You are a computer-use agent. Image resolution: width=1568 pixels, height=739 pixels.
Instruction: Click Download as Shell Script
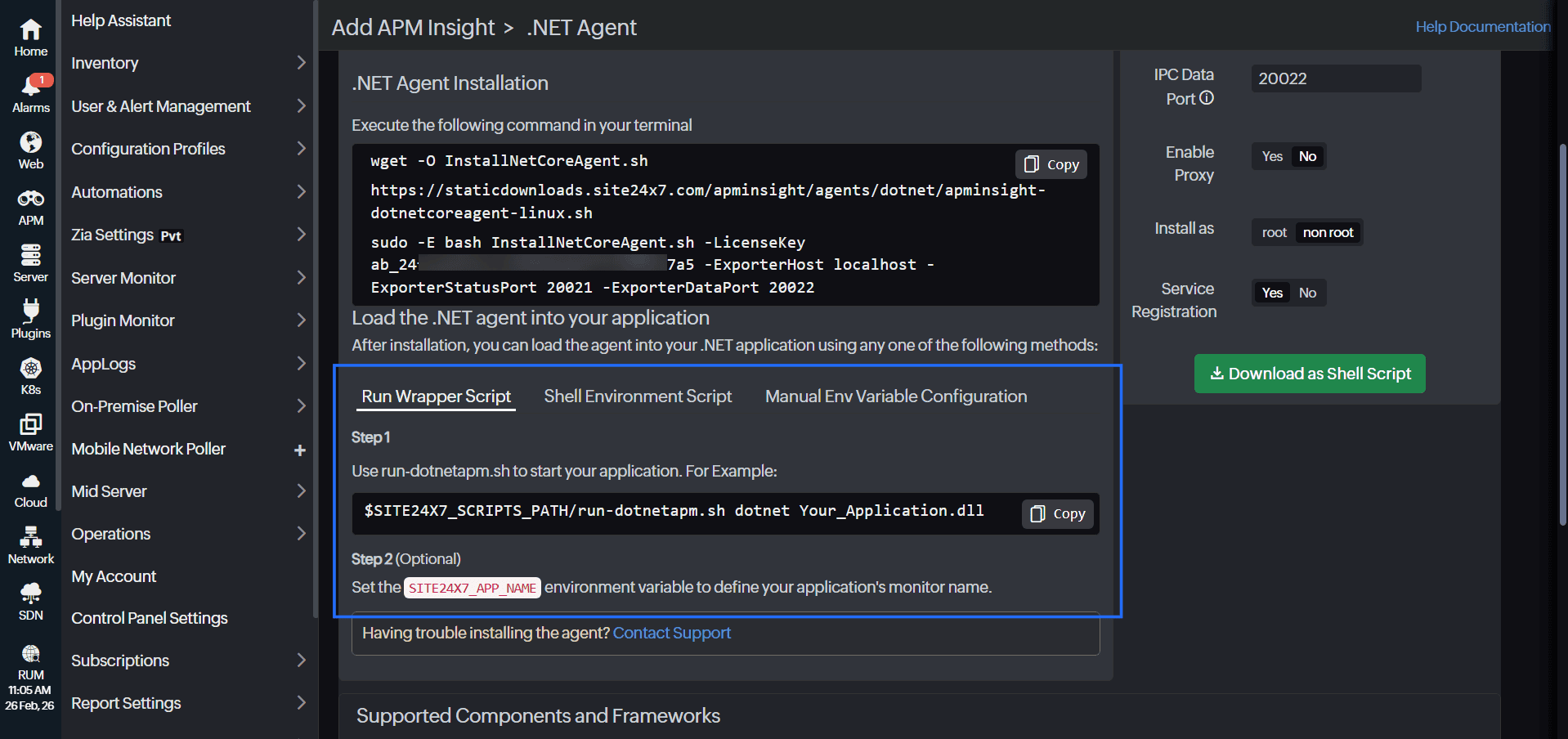click(1309, 374)
